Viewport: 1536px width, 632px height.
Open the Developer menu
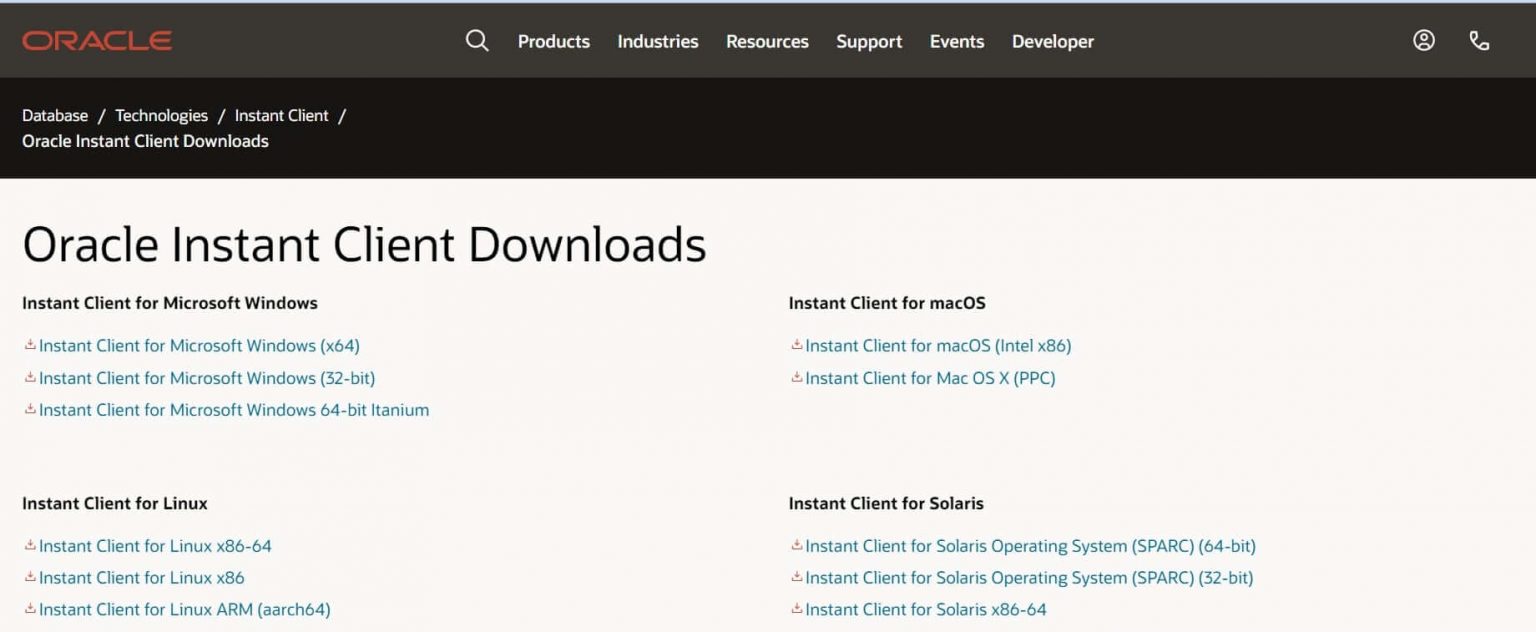(x=1052, y=41)
